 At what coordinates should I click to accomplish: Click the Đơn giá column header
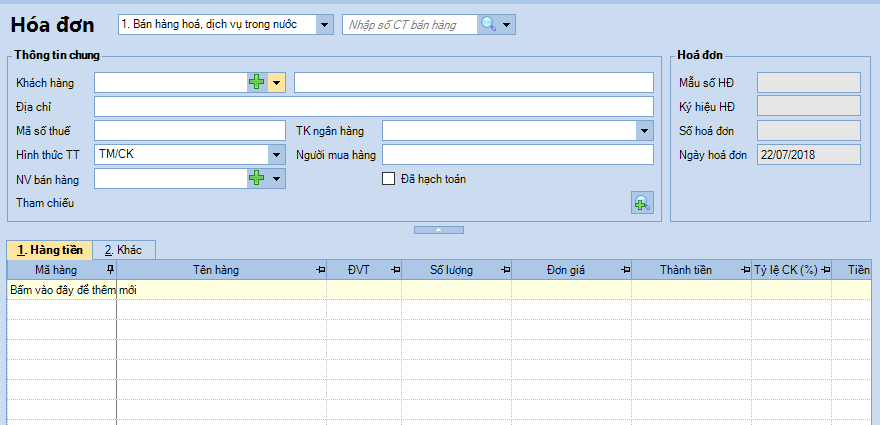coord(571,270)
